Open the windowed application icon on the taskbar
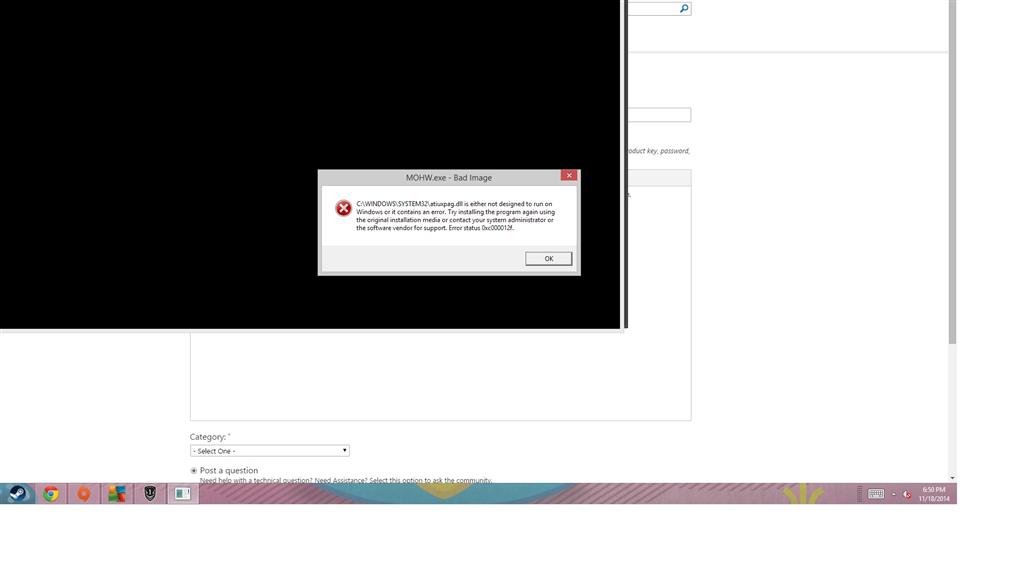Viewport: 1024px width, 576px height. click(x=181, y=493)
